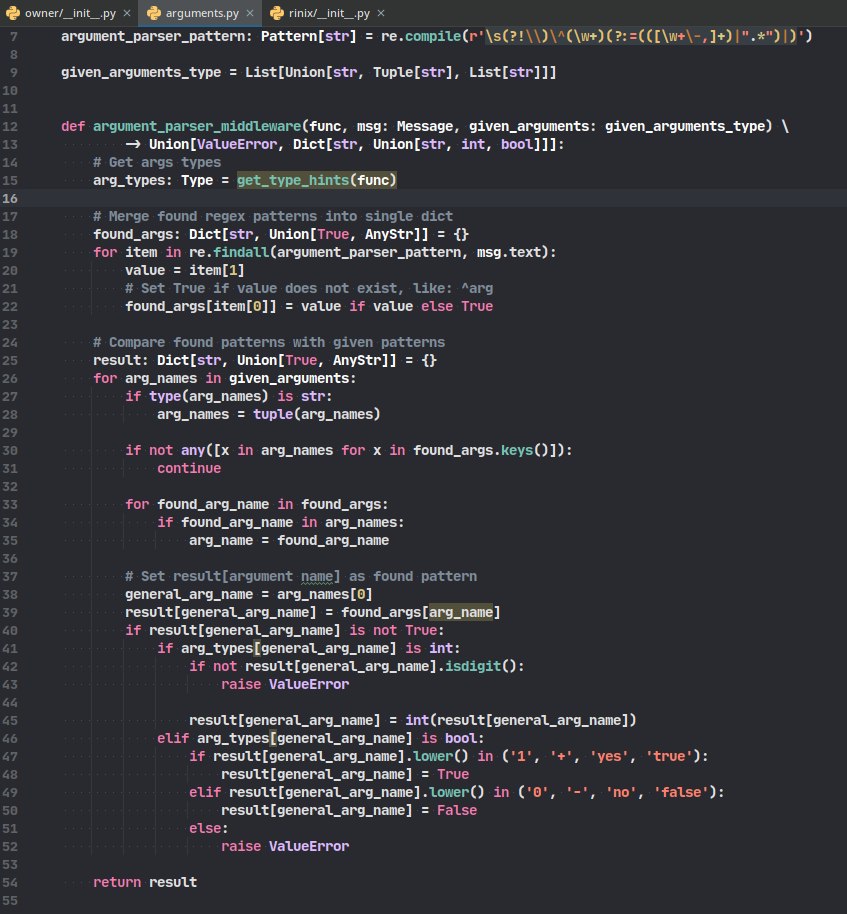Click Python file icon on arguments.py tab
This screenshot has width=847, height=914.
coord(154,13)
